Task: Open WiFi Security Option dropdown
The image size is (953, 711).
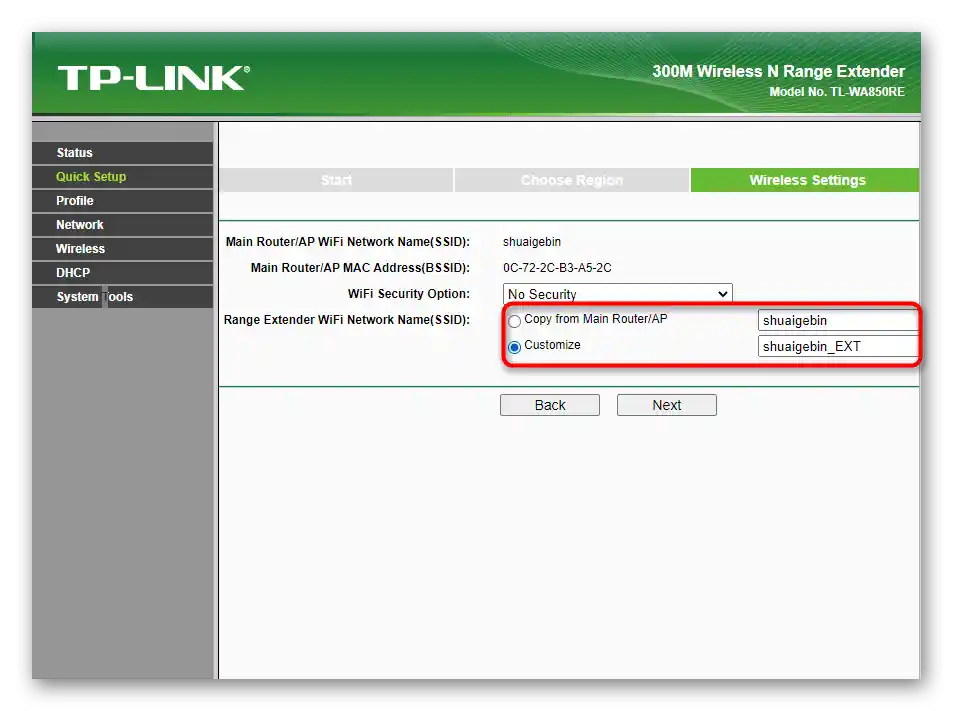Action: click(618, 294)
